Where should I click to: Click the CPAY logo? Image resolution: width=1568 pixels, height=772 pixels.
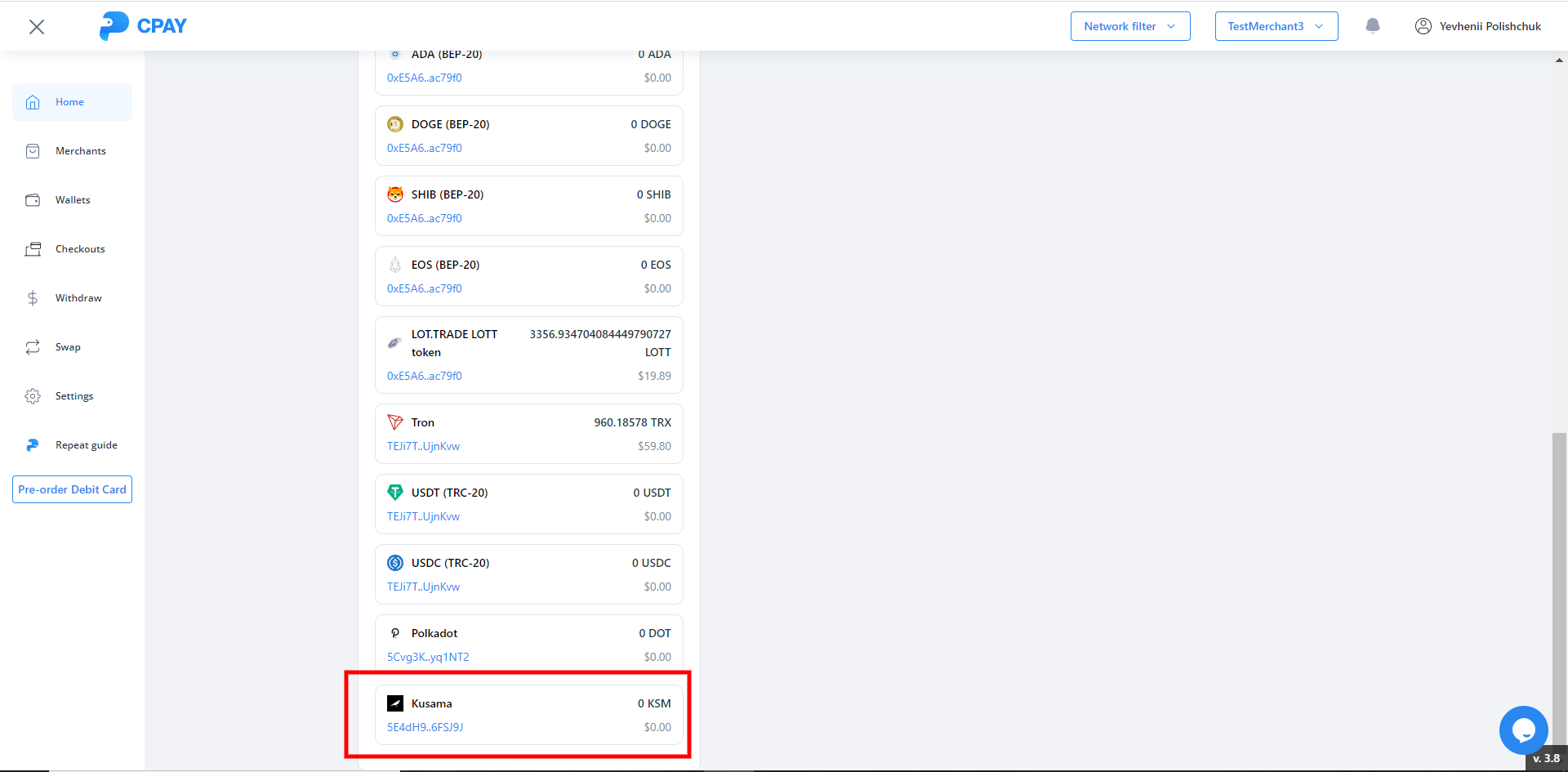pos(143,26)
